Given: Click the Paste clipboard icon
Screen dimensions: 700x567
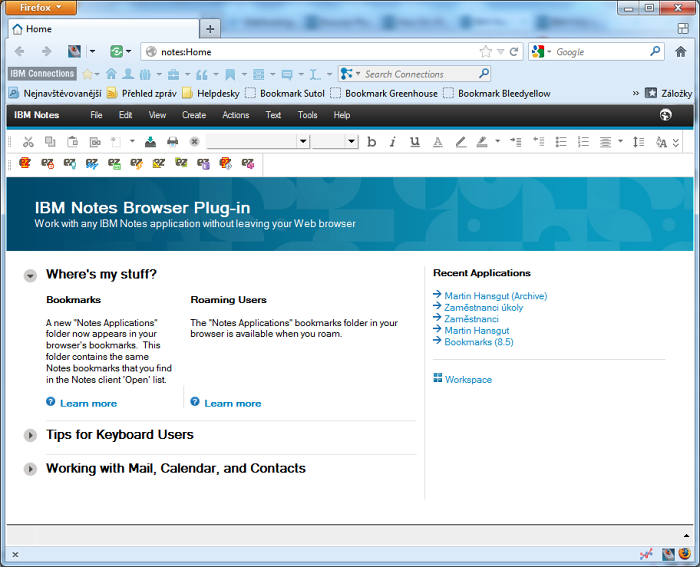Looking at the screenshot, I should (72, 142).
